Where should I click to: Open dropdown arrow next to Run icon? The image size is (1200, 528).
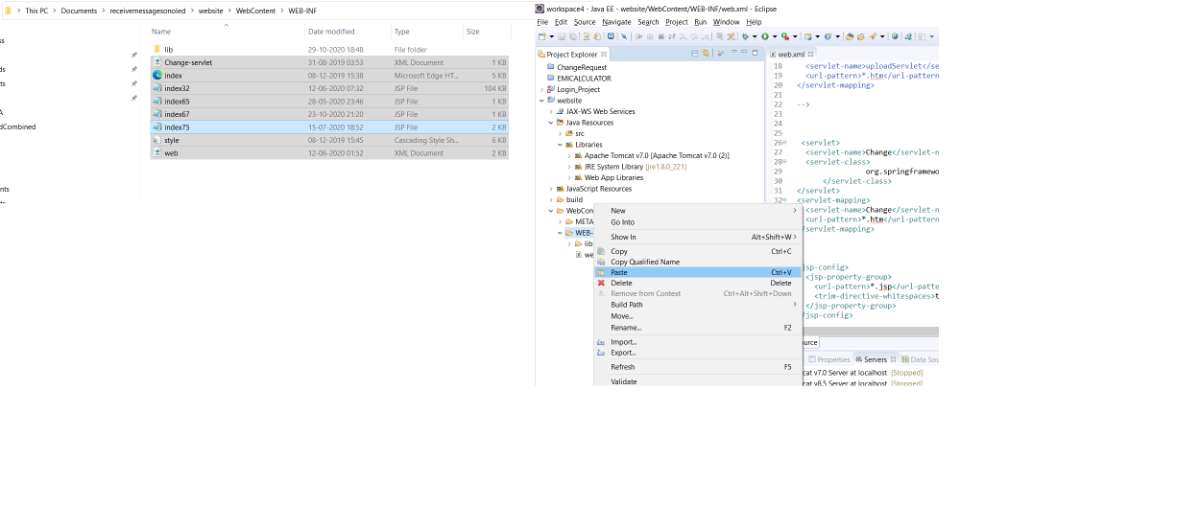point(774,36)
